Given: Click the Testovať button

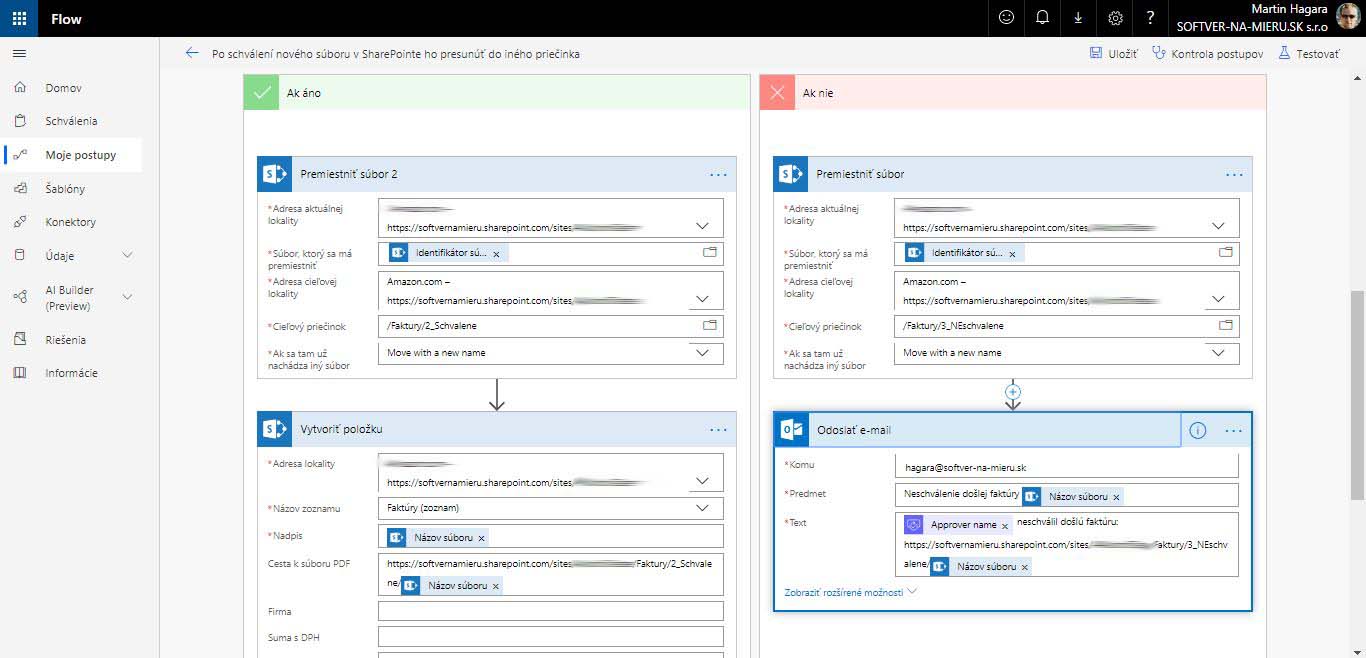Looking at the screenshot, I should click(1308, 53).
